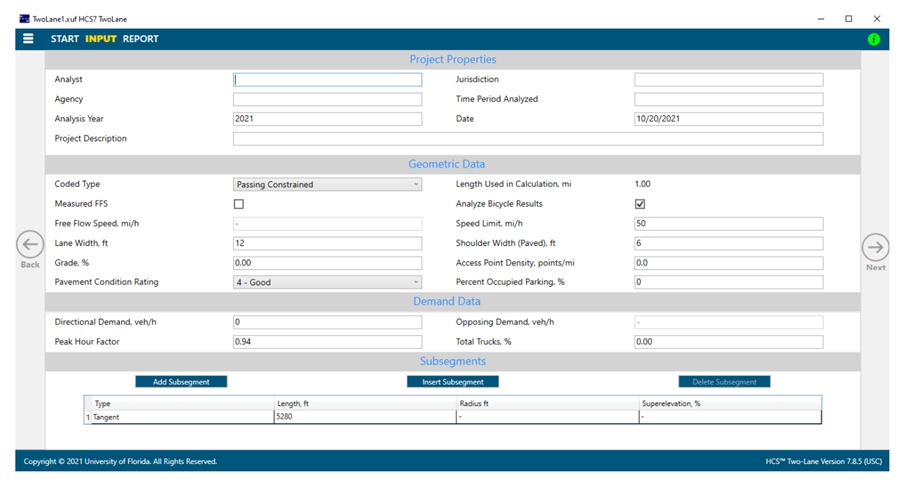Click the Percent Occupied Parking field
Viewport: 903px width, 483px height.
tap(729, 282)
